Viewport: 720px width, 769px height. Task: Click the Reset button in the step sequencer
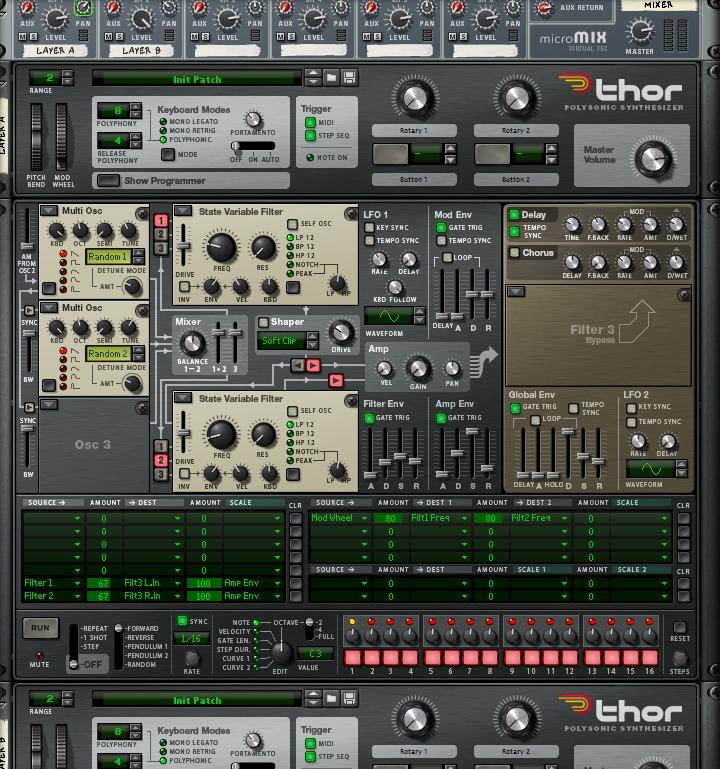coord(679,627)
